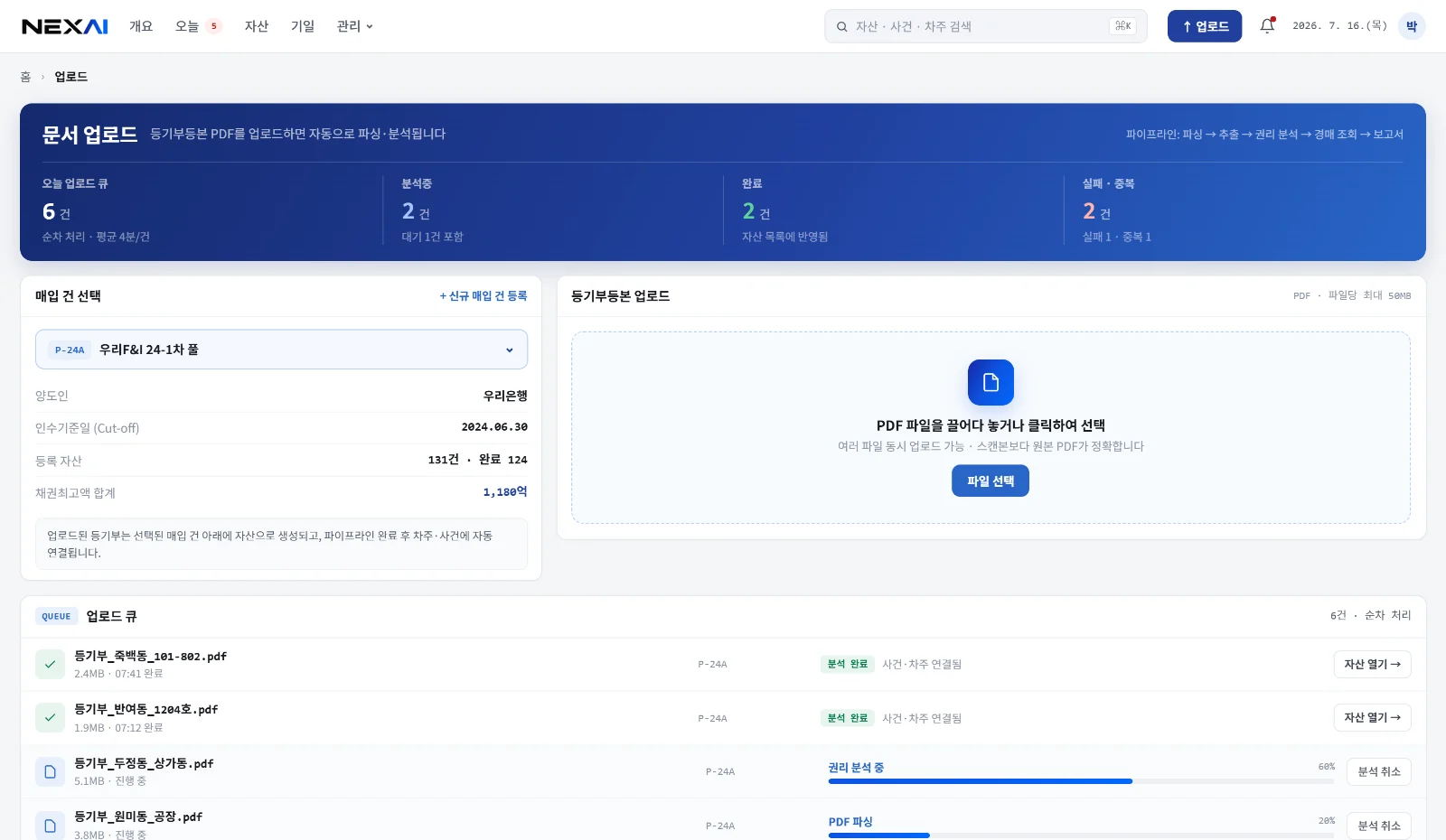1446x840 pixels.
Task: Open the 매입 건 선택 dropdown
Action: [281, 350]
